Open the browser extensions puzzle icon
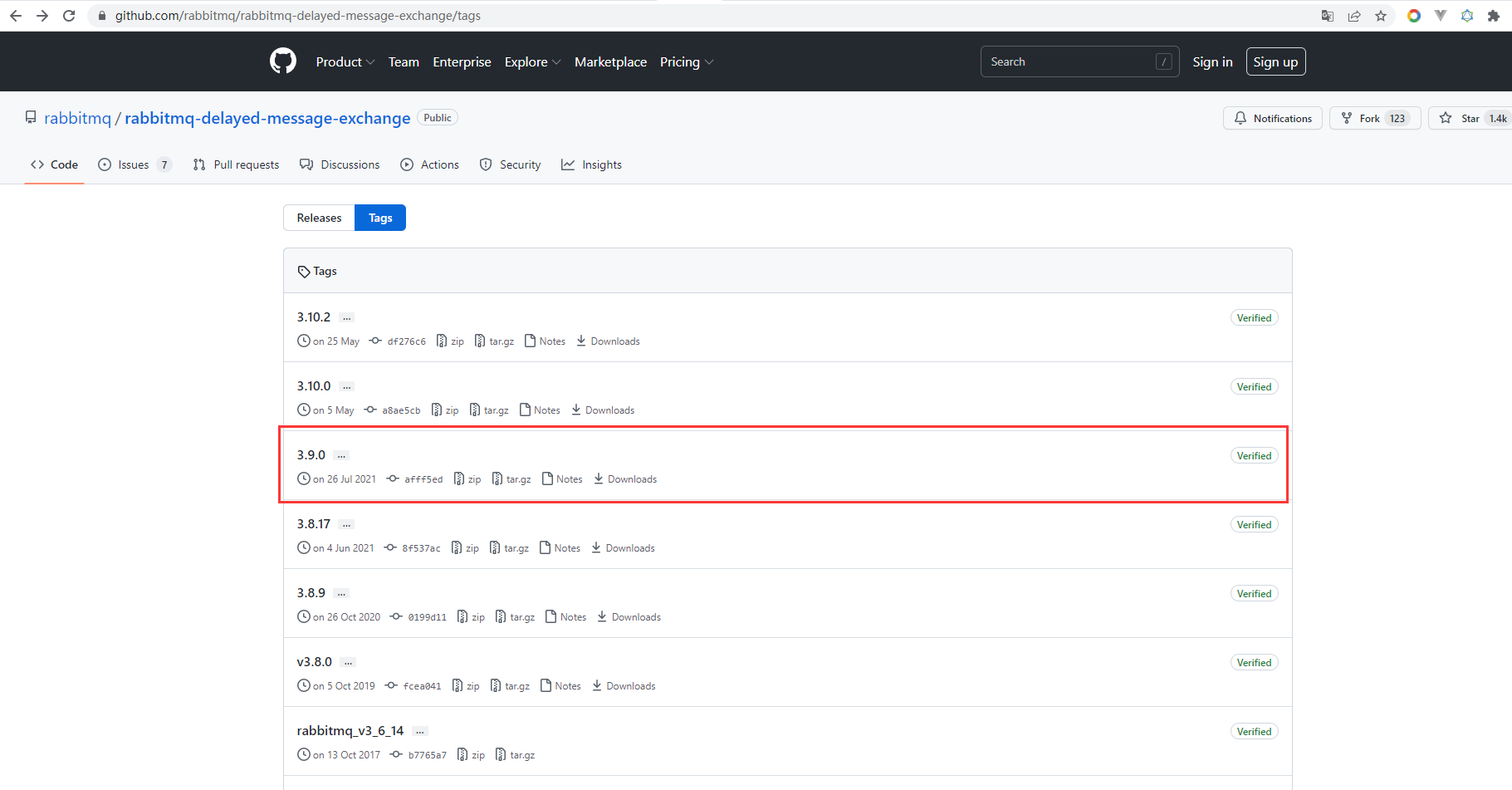The image size is (1512, 790). coord(1494,16)
